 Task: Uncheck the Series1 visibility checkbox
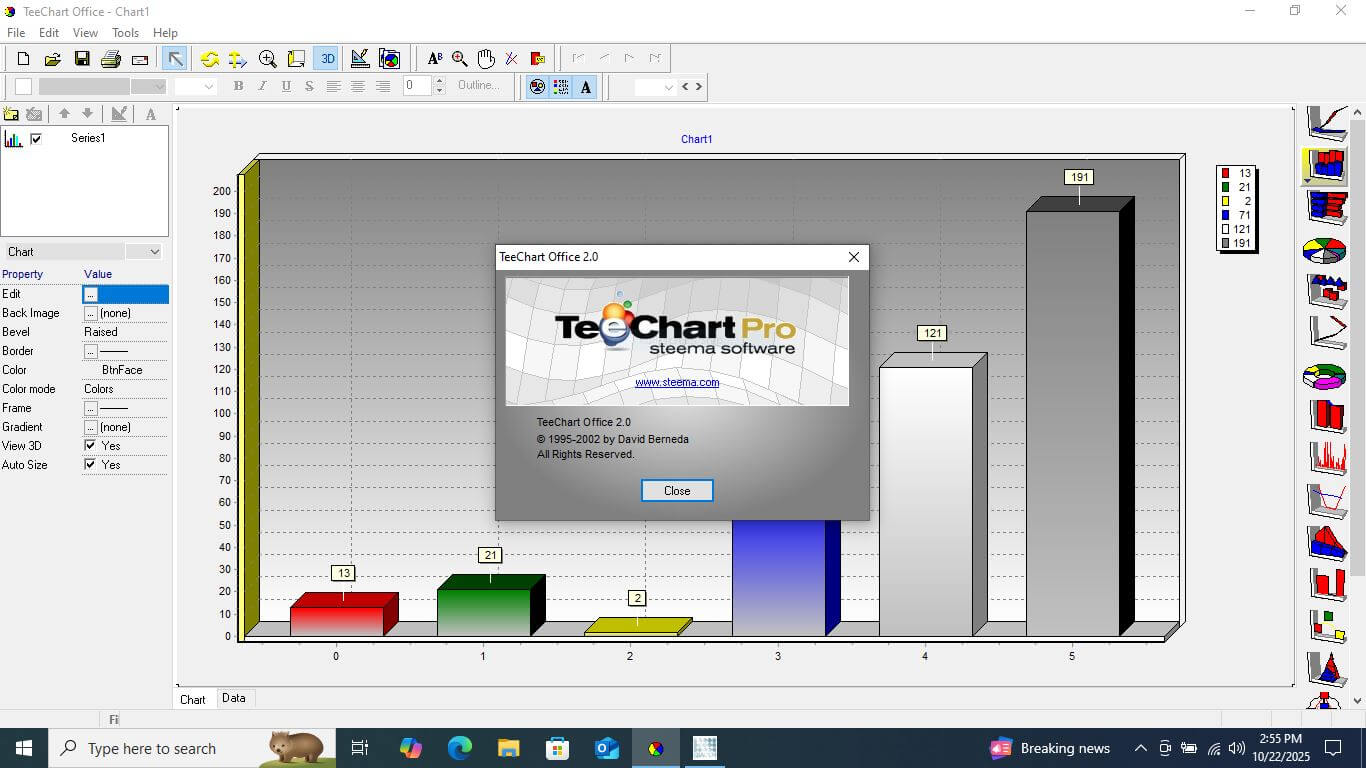(36, 139)
